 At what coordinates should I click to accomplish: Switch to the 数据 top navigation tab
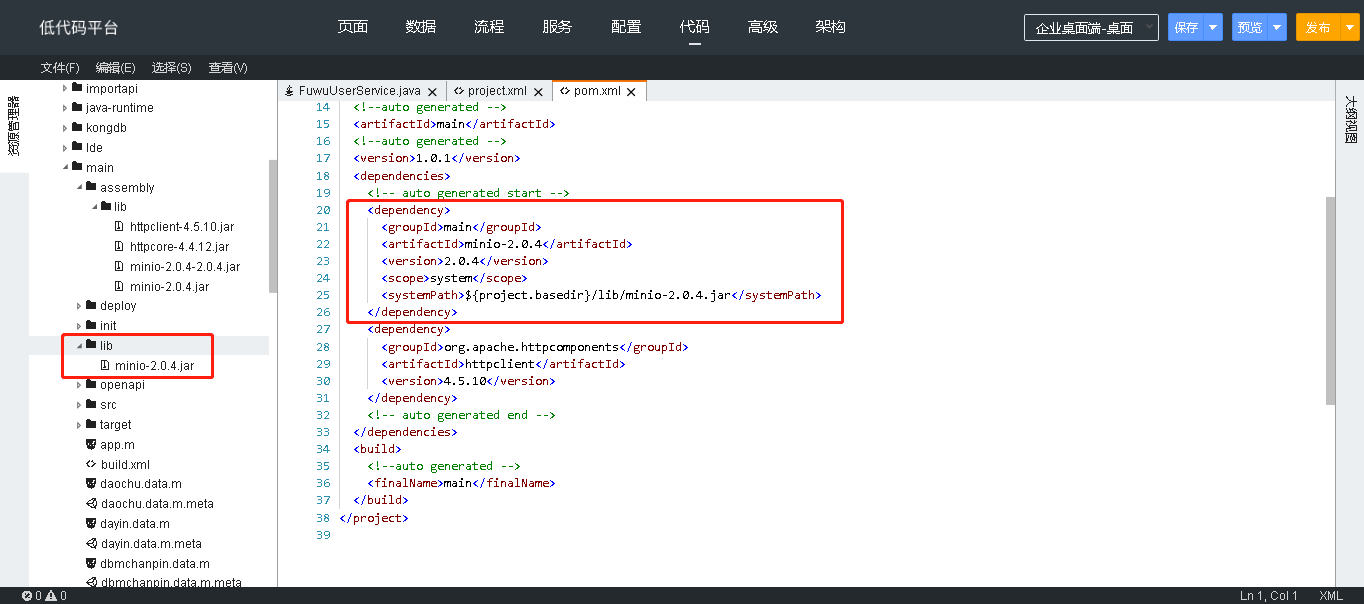[421, 27]
